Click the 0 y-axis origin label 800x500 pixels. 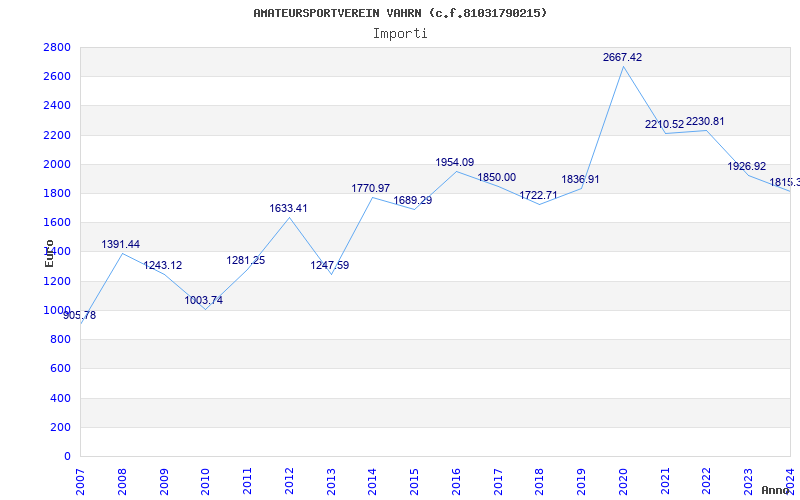tap(67, 457)
